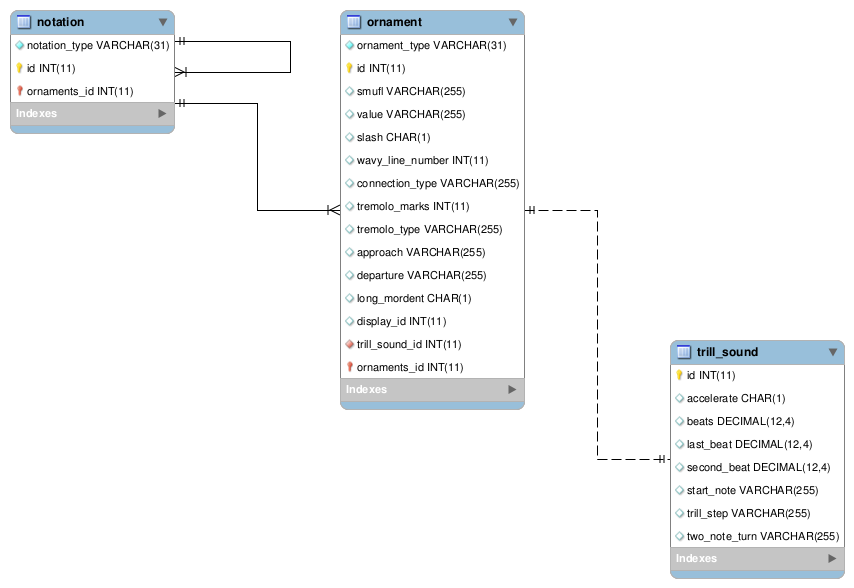Click the ornament table icon in header
The width and height of the screenshot is (854, 588).
click(354, 22)
